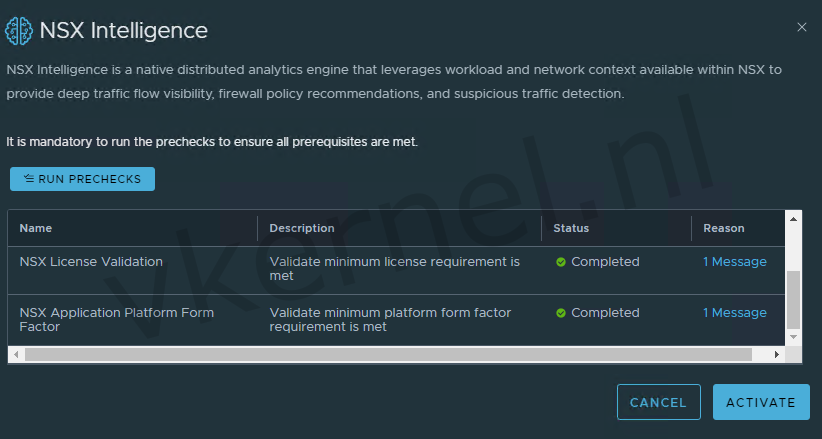Viewport: 822px width, 439px height.
Task: Select NSX Application Platform Form Factor name
Action: click(116, 319)
